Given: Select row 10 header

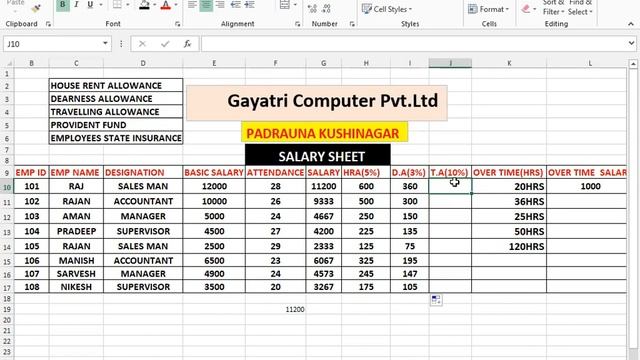Looking at the screenshot, I should coord(7,187).
